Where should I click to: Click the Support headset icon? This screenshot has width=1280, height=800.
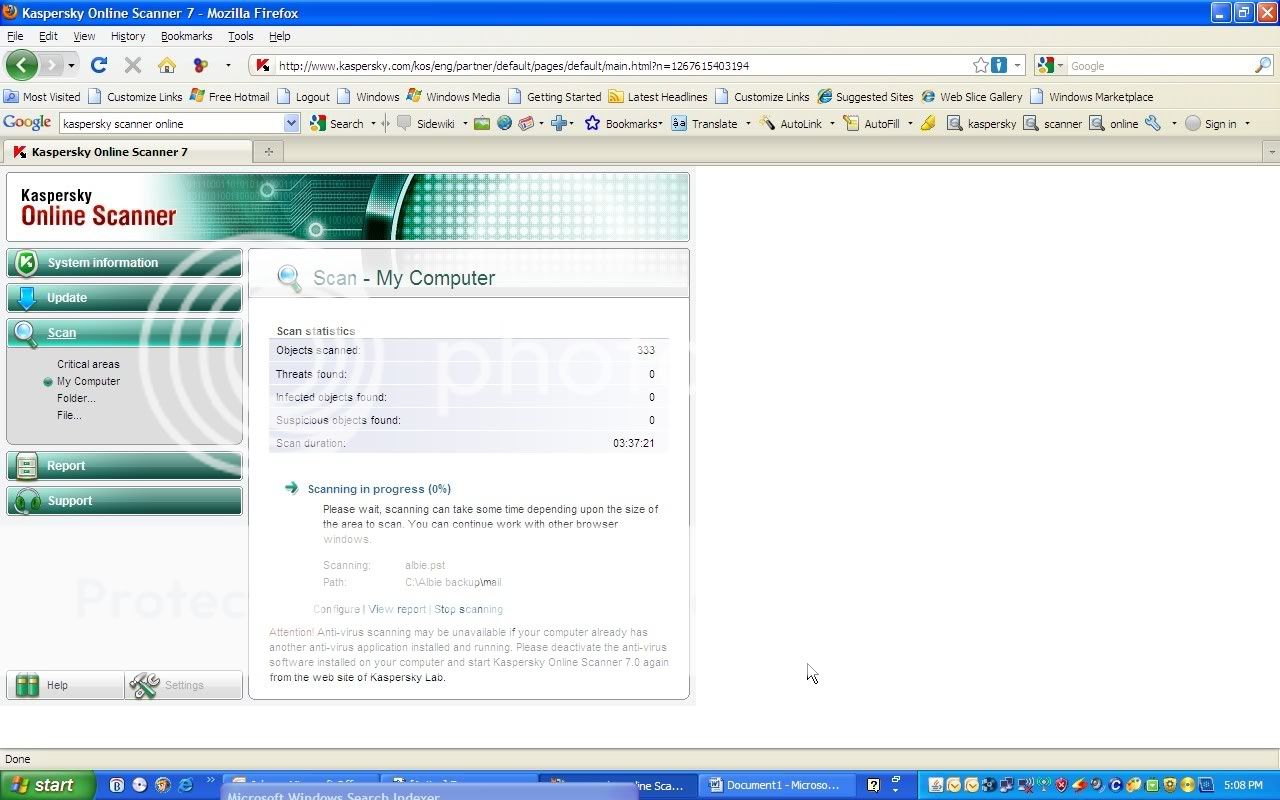pos(27,501)
